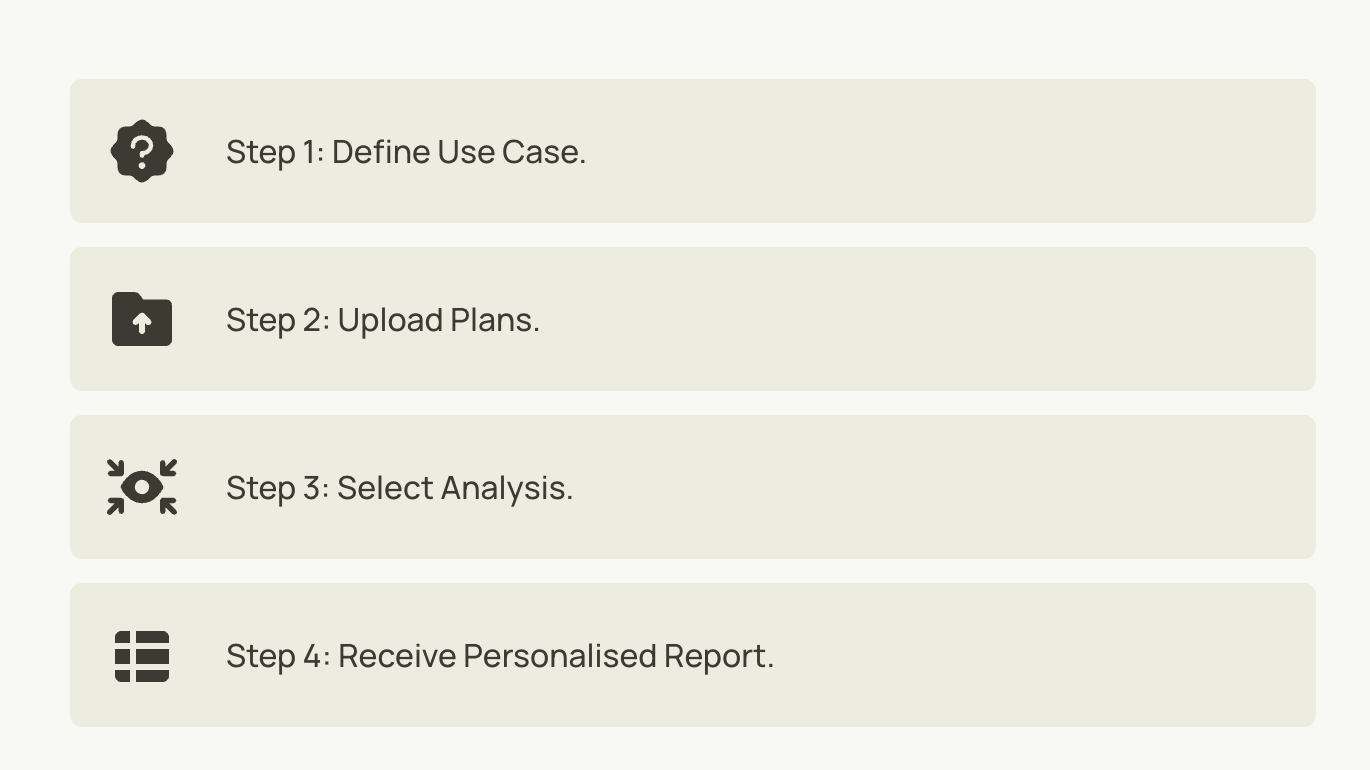1370x770 pixels.
Task: Click the words 'Upload Plans'
Action: coord(438,320)
